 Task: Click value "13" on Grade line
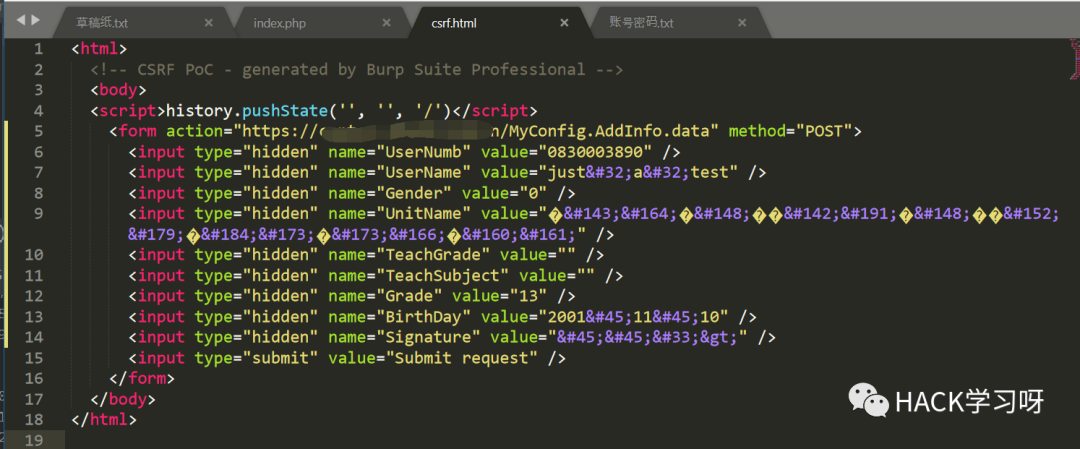pyautogui.click(x=529, y=296)
